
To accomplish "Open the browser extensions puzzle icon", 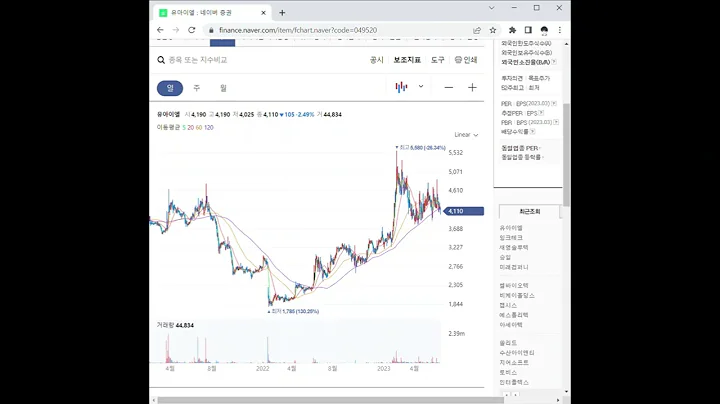I will tap(512, 30).
